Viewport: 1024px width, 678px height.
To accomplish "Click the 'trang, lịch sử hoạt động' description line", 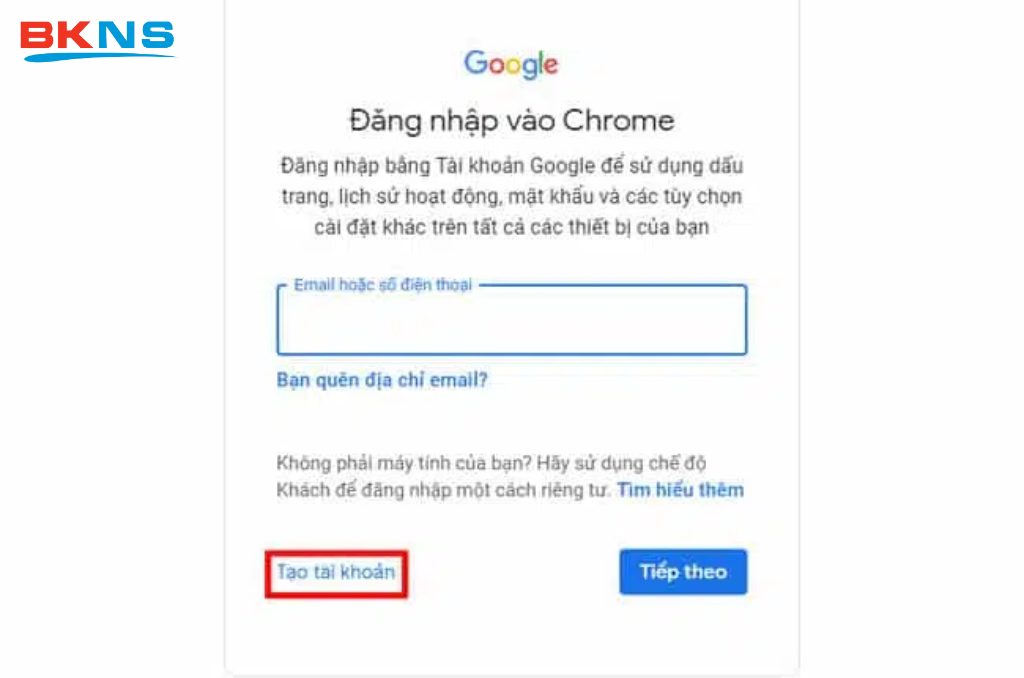I will (x=511, y=197).
